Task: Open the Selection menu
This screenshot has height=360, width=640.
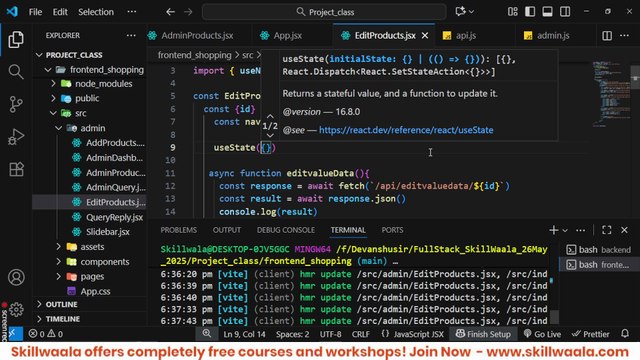Action: click(x=96, y=12)
